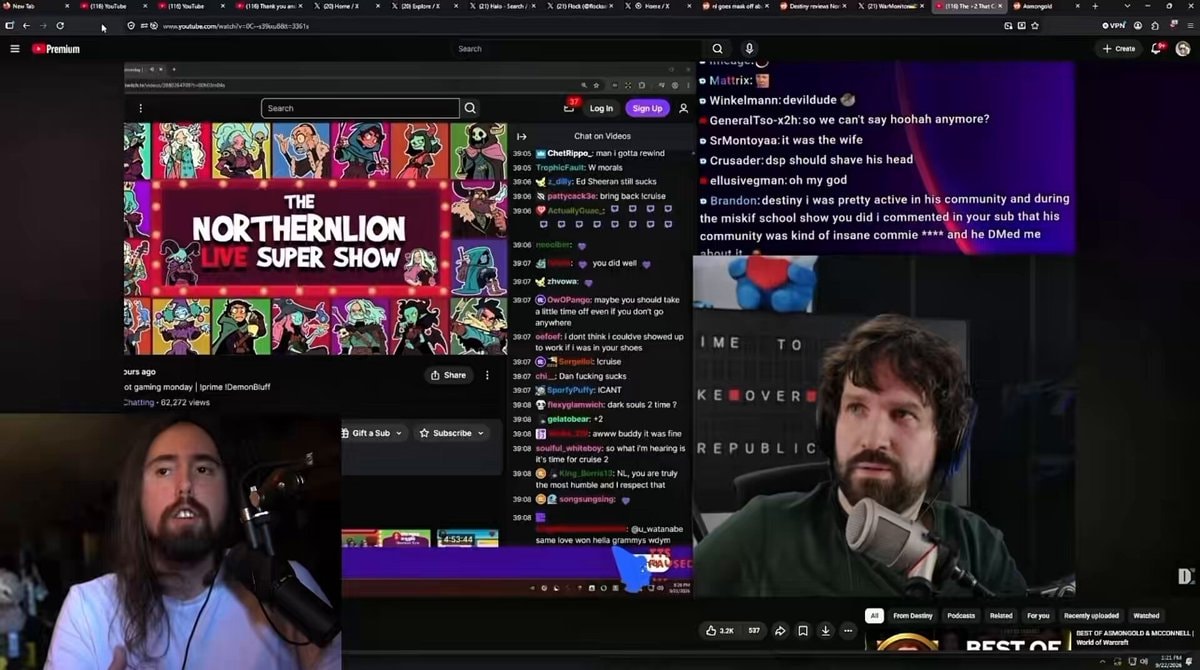Image resolution: width=1200 pixels, height=670 pixels.
Task: Like the video showing 3.2K likes
Action: coord(721,631)
